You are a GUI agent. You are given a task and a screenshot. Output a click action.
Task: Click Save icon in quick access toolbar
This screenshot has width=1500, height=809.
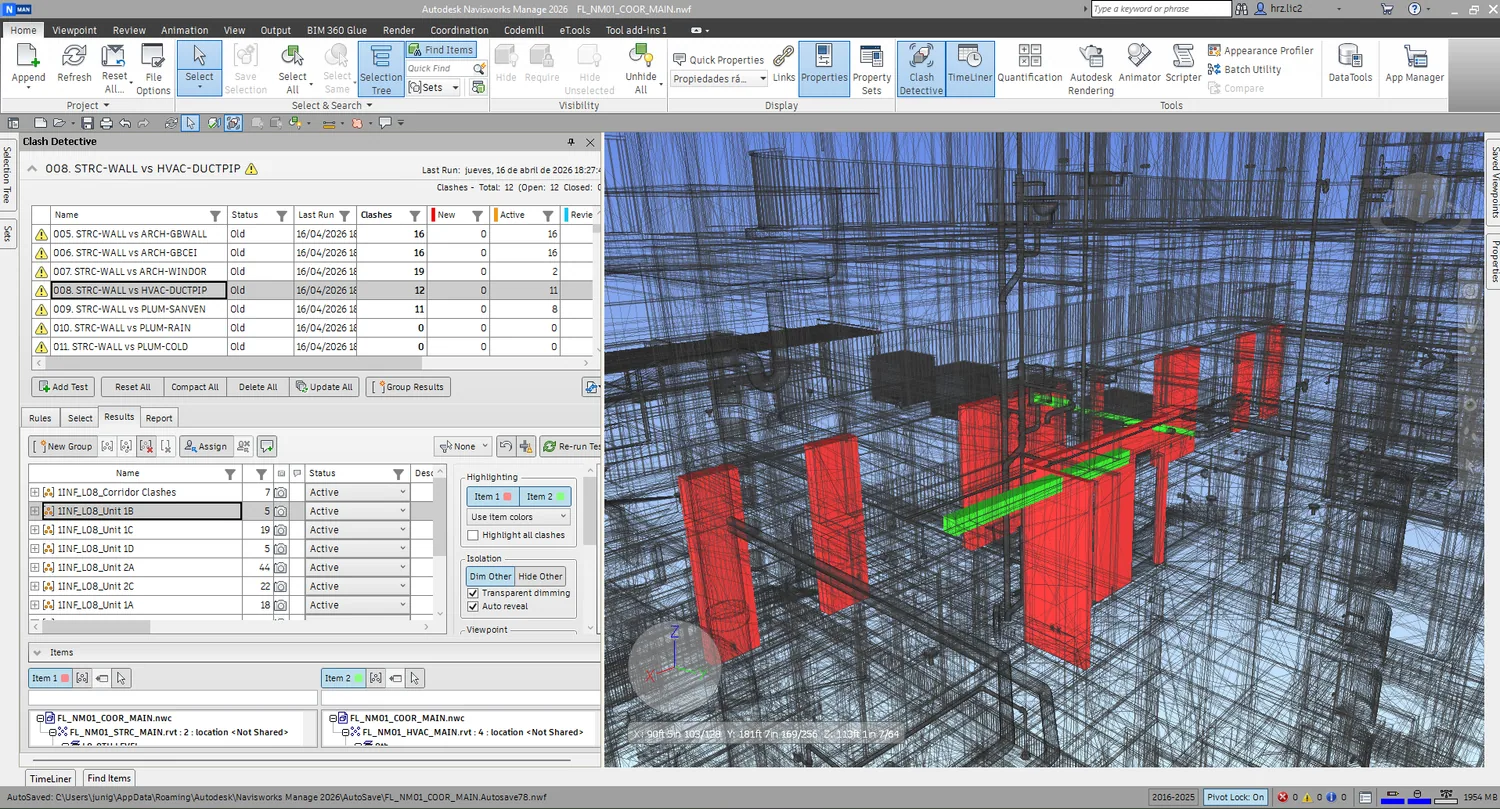point(87,123)
